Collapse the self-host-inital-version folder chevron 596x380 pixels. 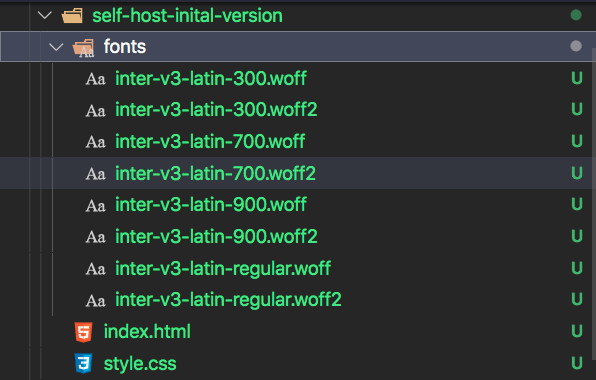pyautogui.click(x=45, y=16)
